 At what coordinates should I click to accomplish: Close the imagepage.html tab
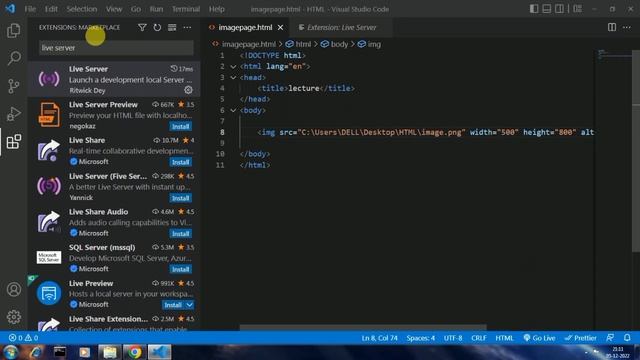(x=280, y=27)
